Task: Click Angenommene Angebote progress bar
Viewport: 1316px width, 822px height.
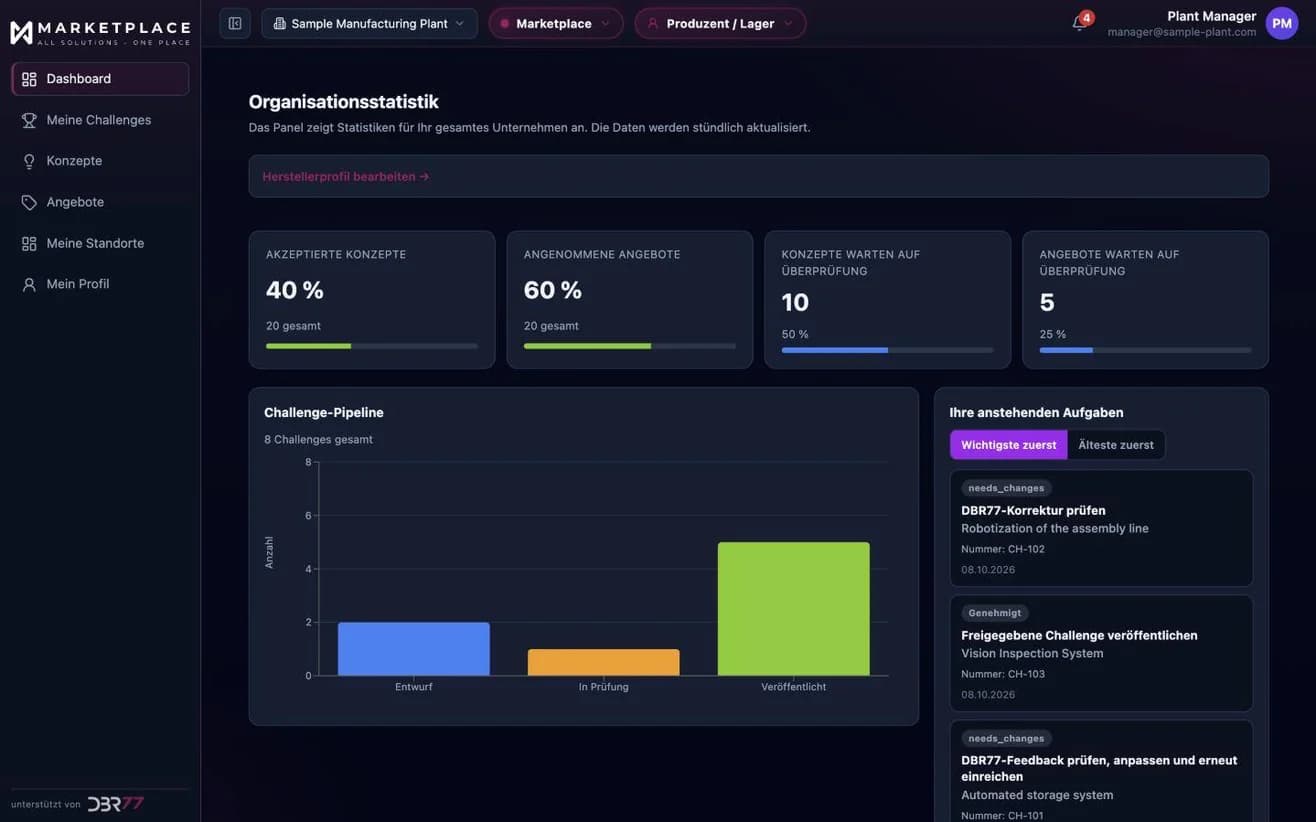Action: point(630,346)
